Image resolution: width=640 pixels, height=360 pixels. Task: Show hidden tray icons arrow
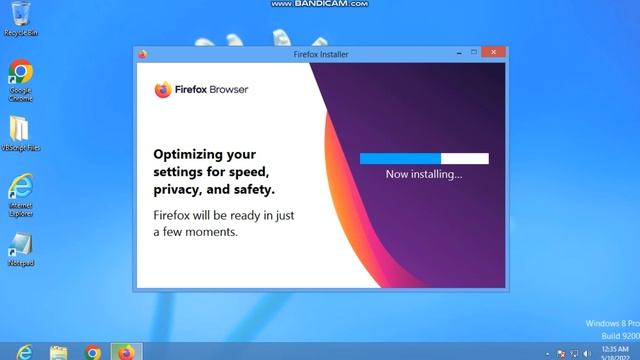[x=548, y=354]
